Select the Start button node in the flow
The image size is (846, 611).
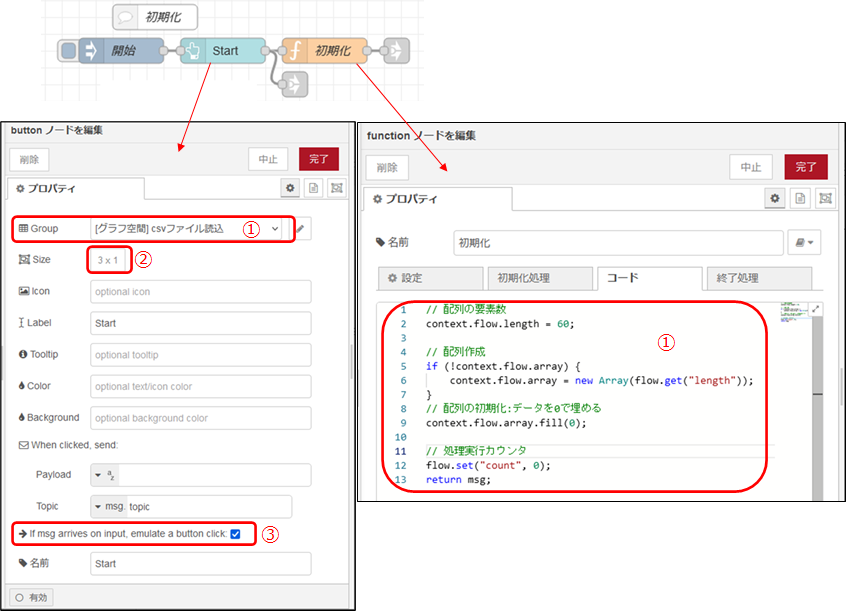[x=224, y=51]
